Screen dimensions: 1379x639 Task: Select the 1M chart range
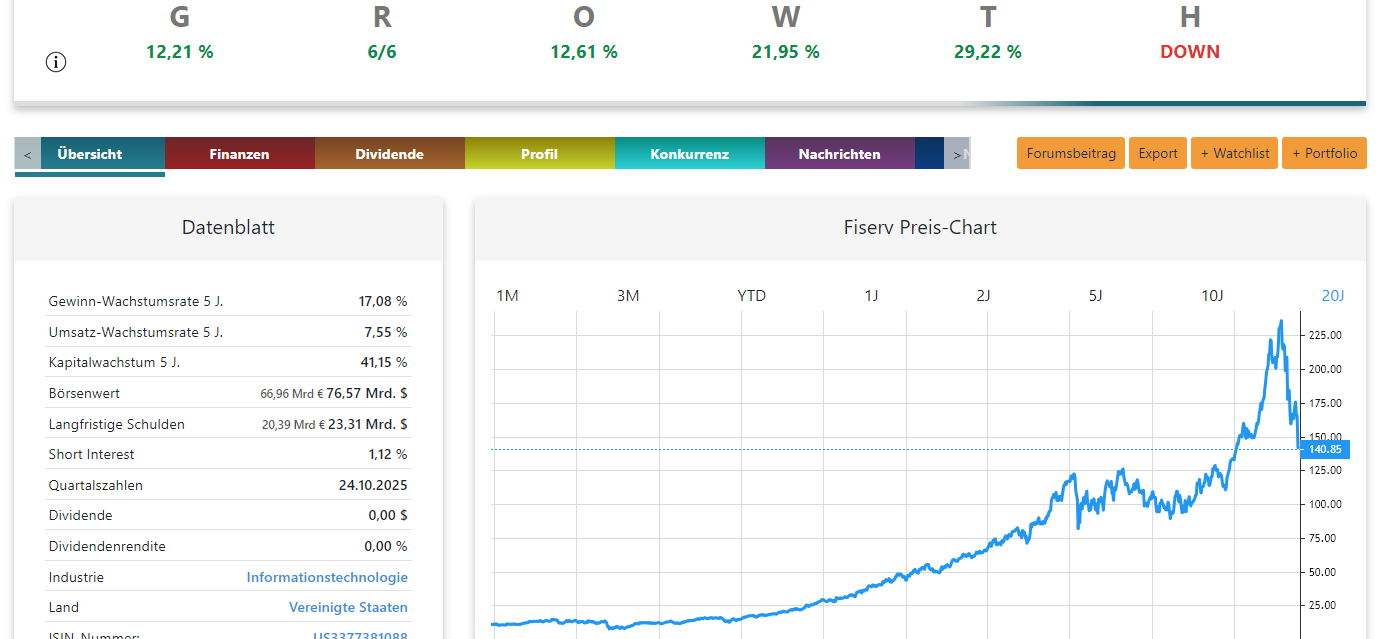[x=508, y=295]
